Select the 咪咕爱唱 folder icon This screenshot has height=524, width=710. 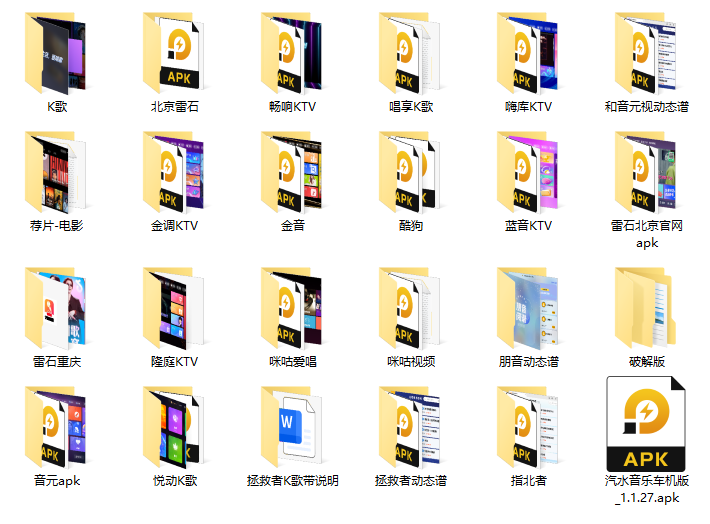pyautogui.click(x=292, y=308)
